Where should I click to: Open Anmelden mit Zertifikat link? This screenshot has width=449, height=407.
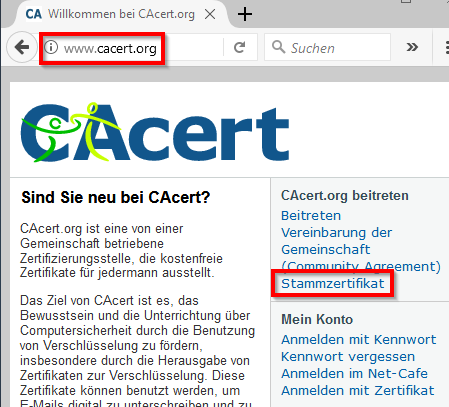(358, 391)
